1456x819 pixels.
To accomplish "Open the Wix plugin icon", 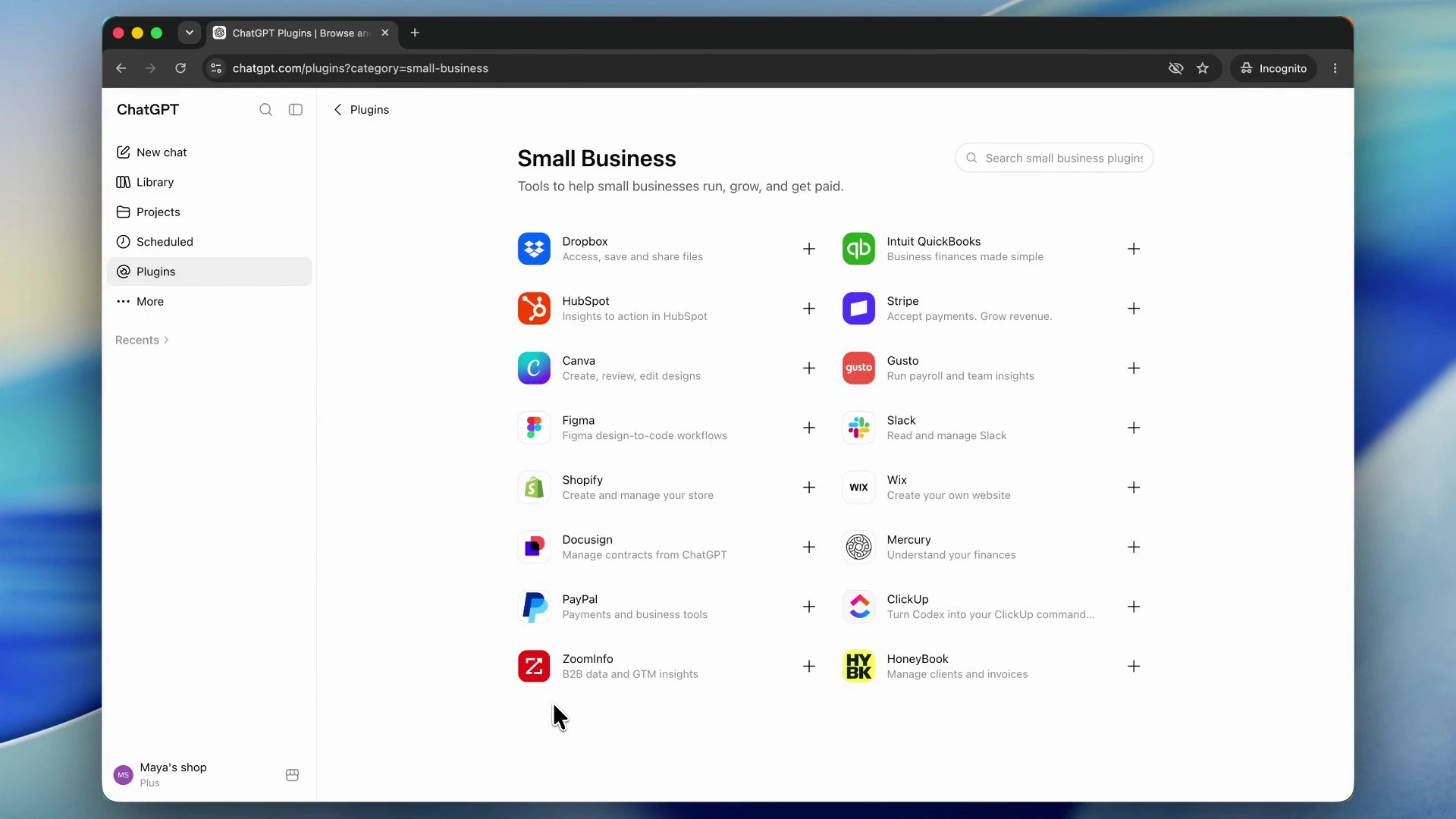I will pos(858,488).
